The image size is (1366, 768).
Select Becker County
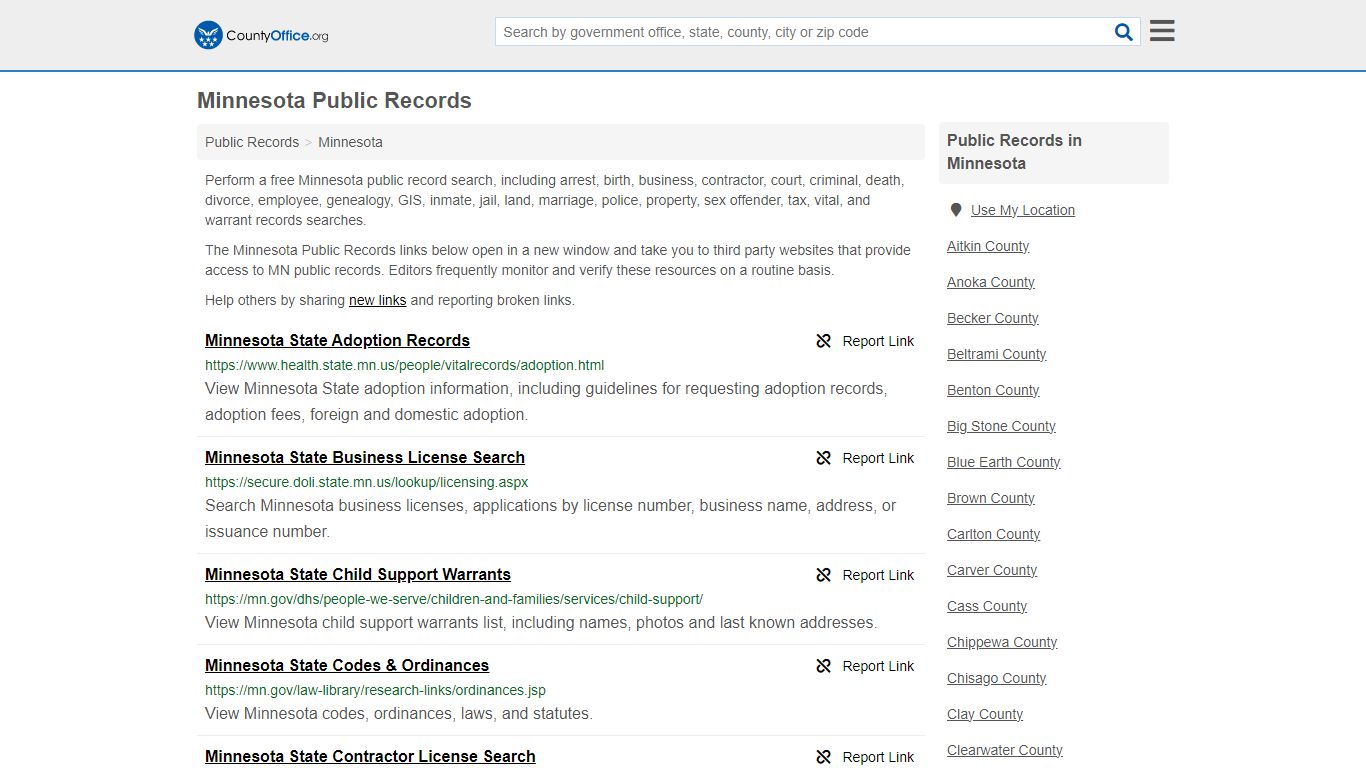[993, 318]
